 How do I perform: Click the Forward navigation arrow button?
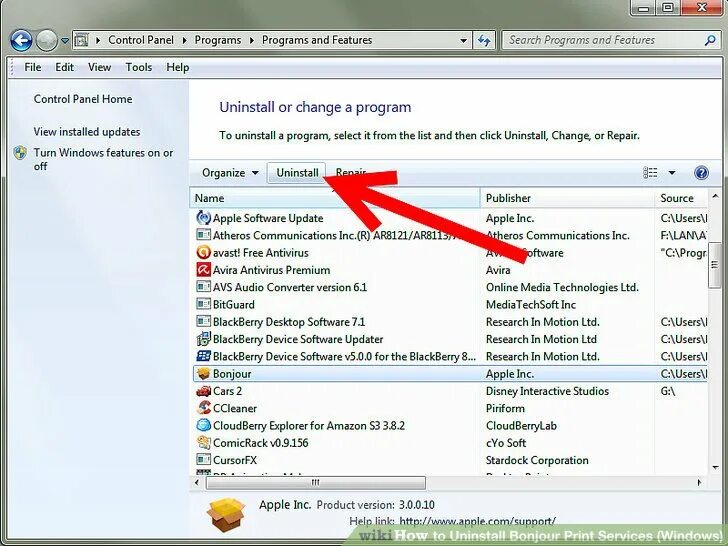[46, 41]
